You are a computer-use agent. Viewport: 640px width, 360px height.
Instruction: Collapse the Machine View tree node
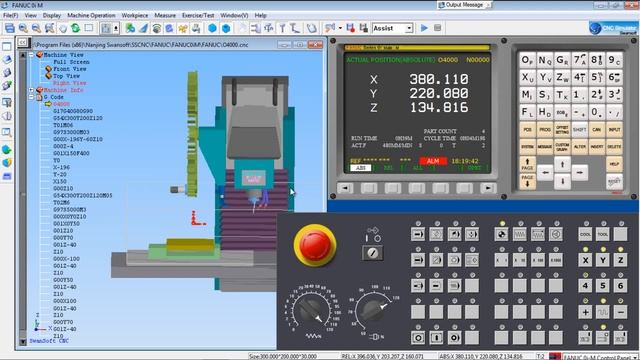click(31, 55)
